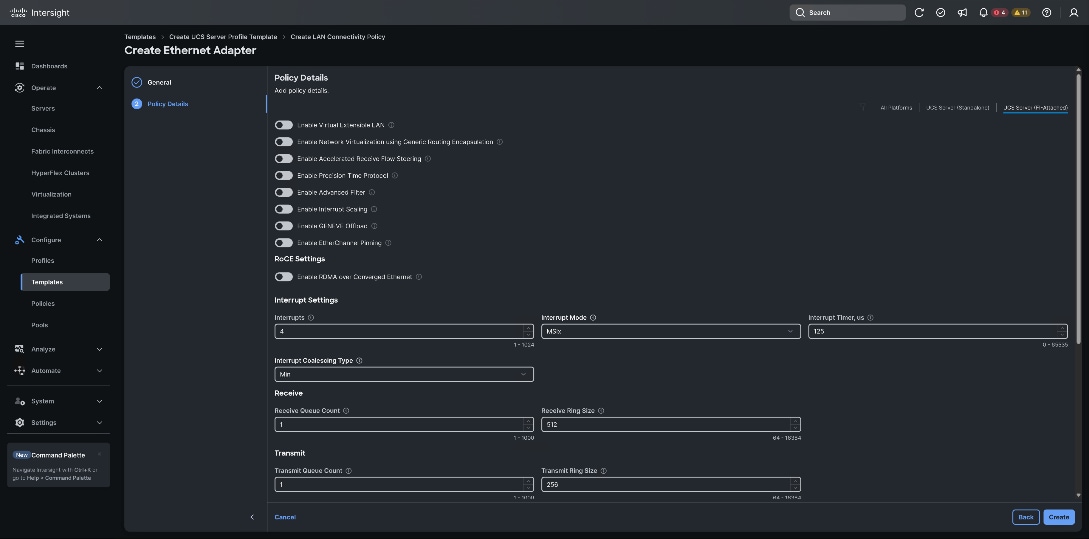The image size is (1089, 539).
Task: Open the announcements megaphone icon
Action: 962,13
